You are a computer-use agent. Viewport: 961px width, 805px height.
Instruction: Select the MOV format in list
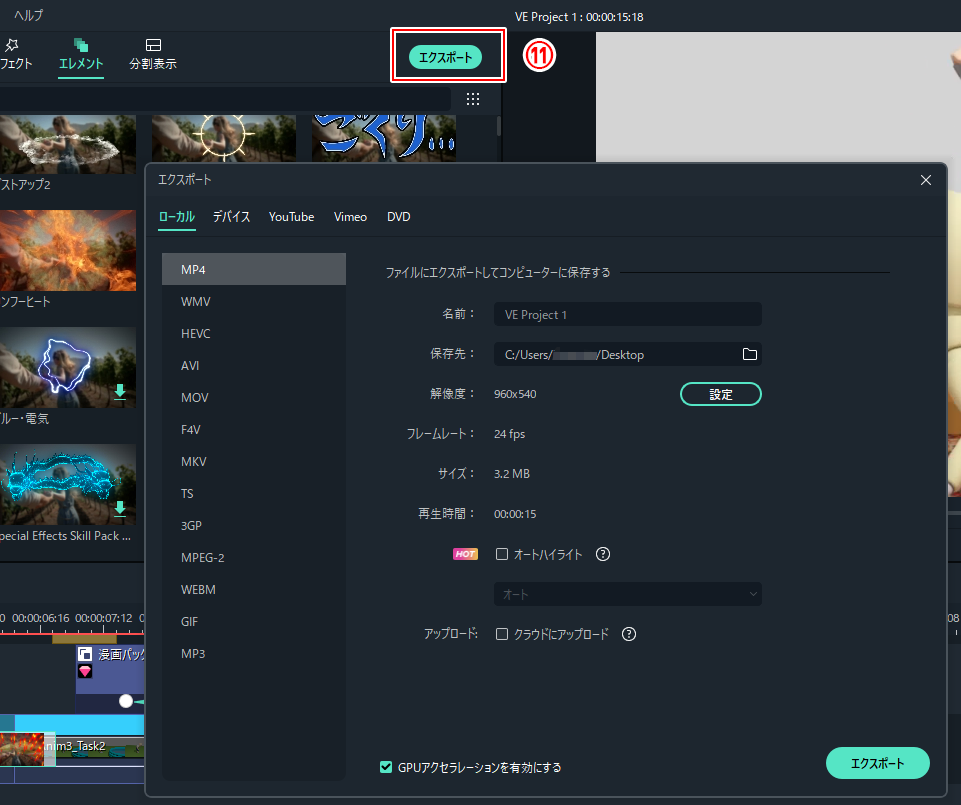pos(195,398)
